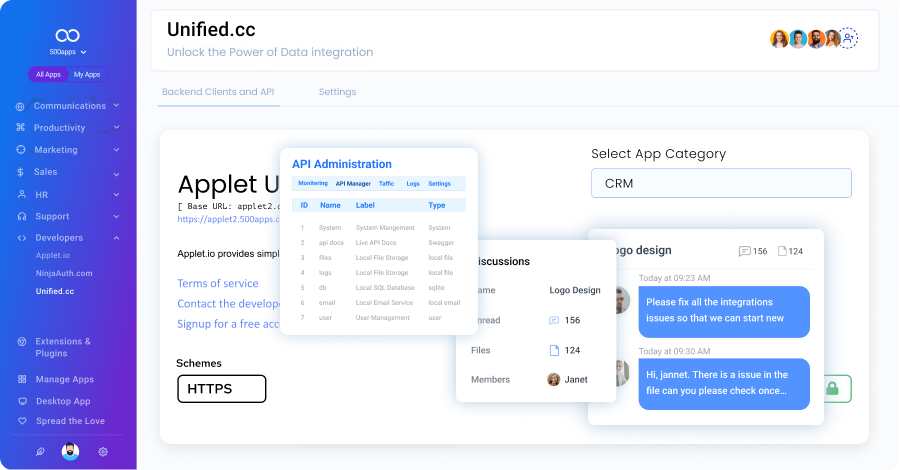Open the Settings tab
900x470 pixels.
pos(337,92)
